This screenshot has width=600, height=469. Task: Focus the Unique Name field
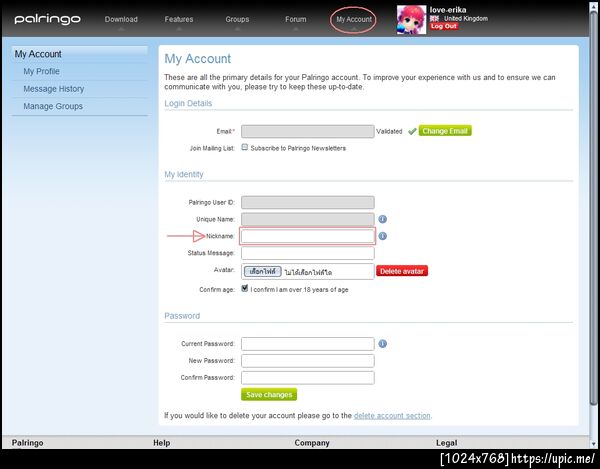pos(308,219)
